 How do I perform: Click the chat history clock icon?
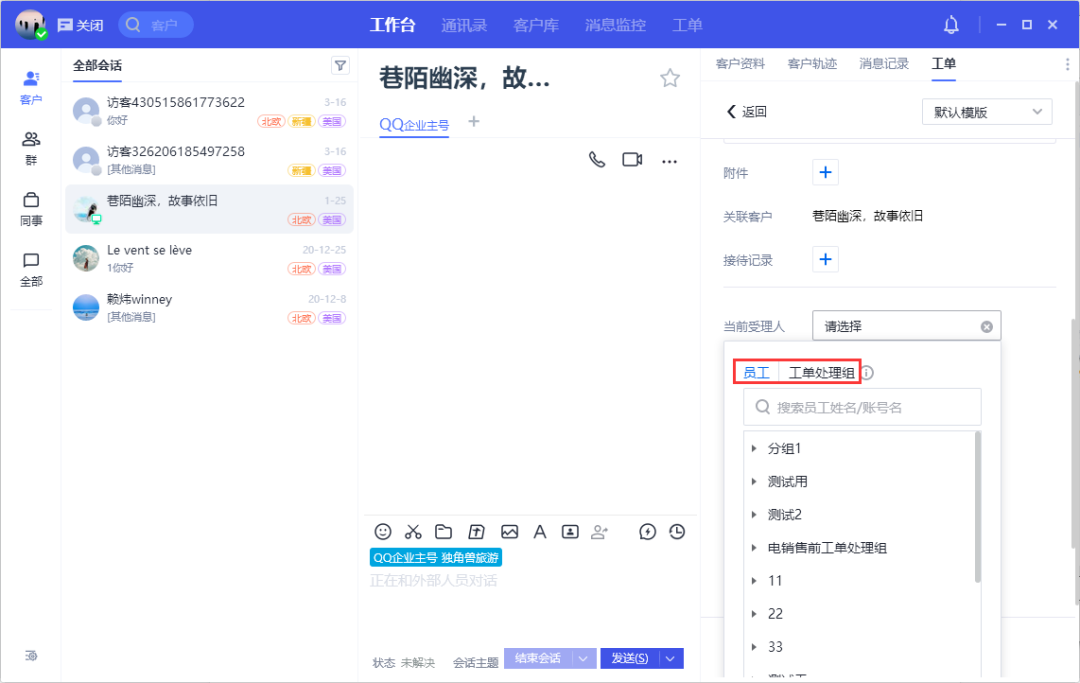677,531
